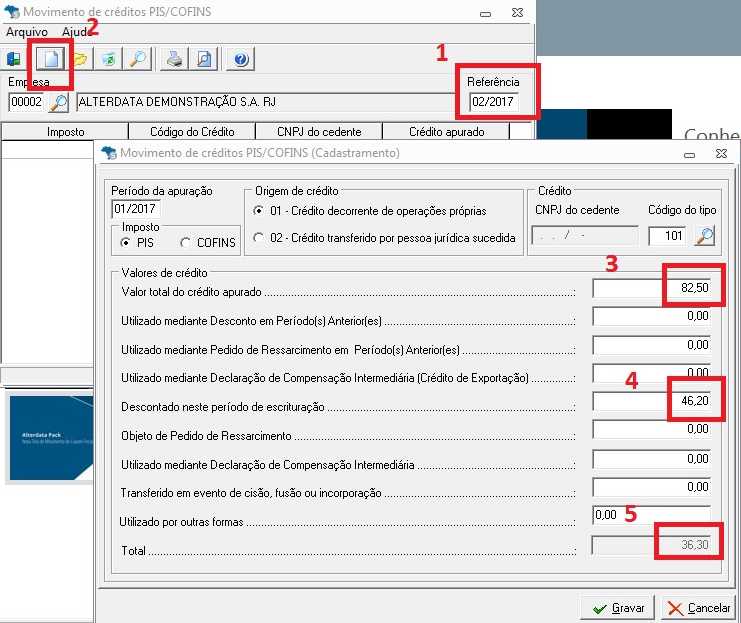Image resolution: width=741 pixels, height=623 pixels.
Task: Click the company name field ALTERDATA DEMONSTRAÇÃO
Action: coord(266,102)
